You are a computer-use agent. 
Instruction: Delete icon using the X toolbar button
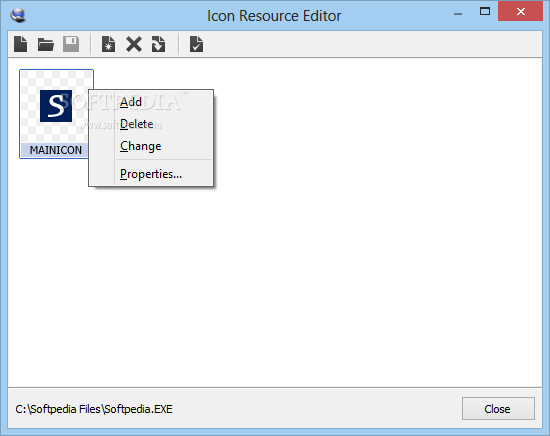(x=134, y=45)
